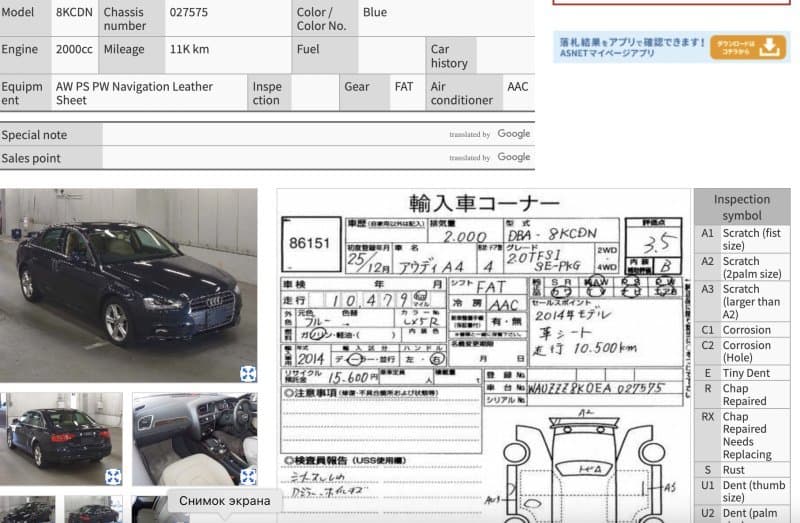Click the A1 Scratch (fist size) row
Screen dimensions: 800x523
point(742,239)
